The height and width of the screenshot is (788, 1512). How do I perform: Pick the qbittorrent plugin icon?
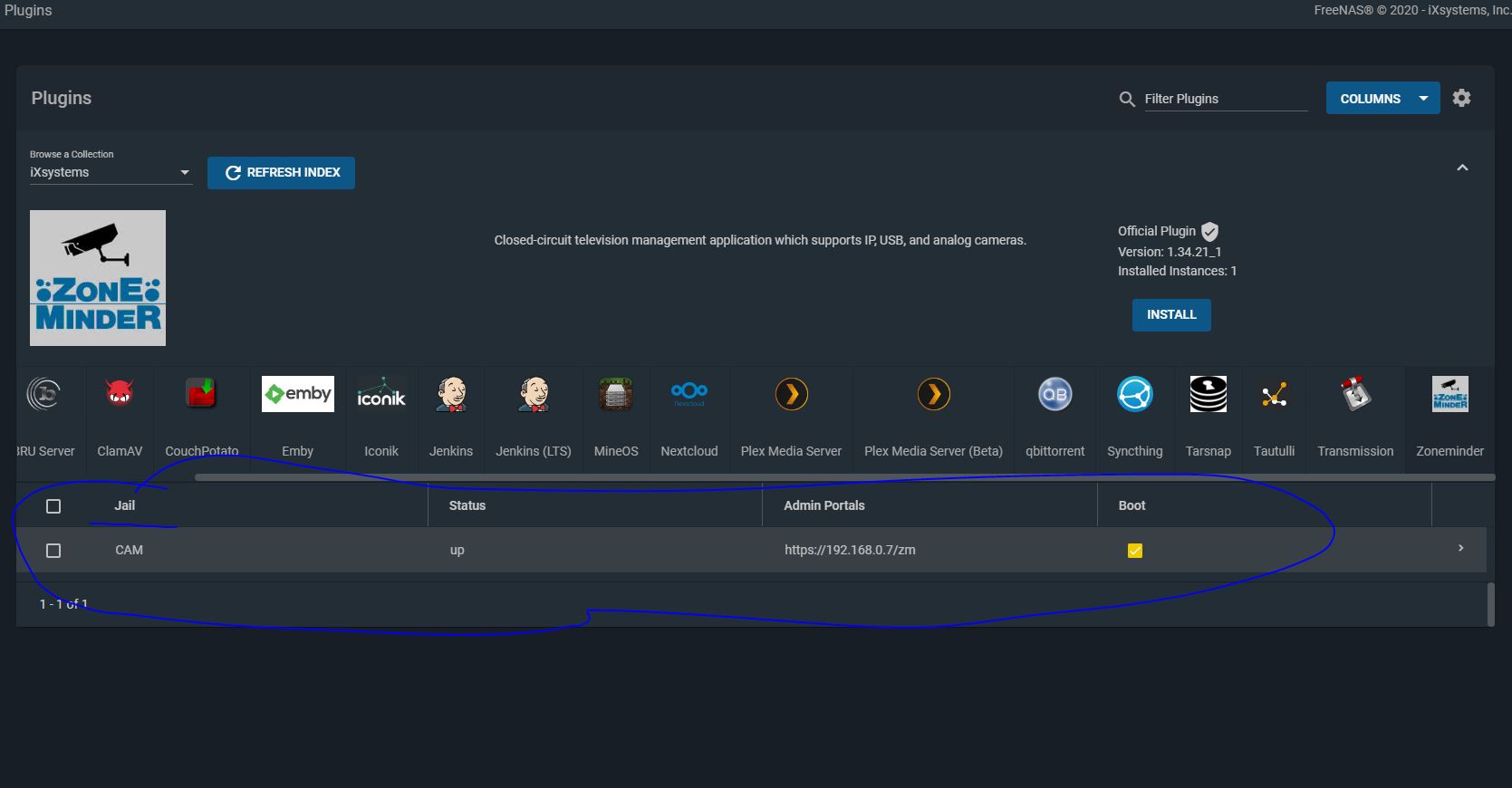point(1055,394)
